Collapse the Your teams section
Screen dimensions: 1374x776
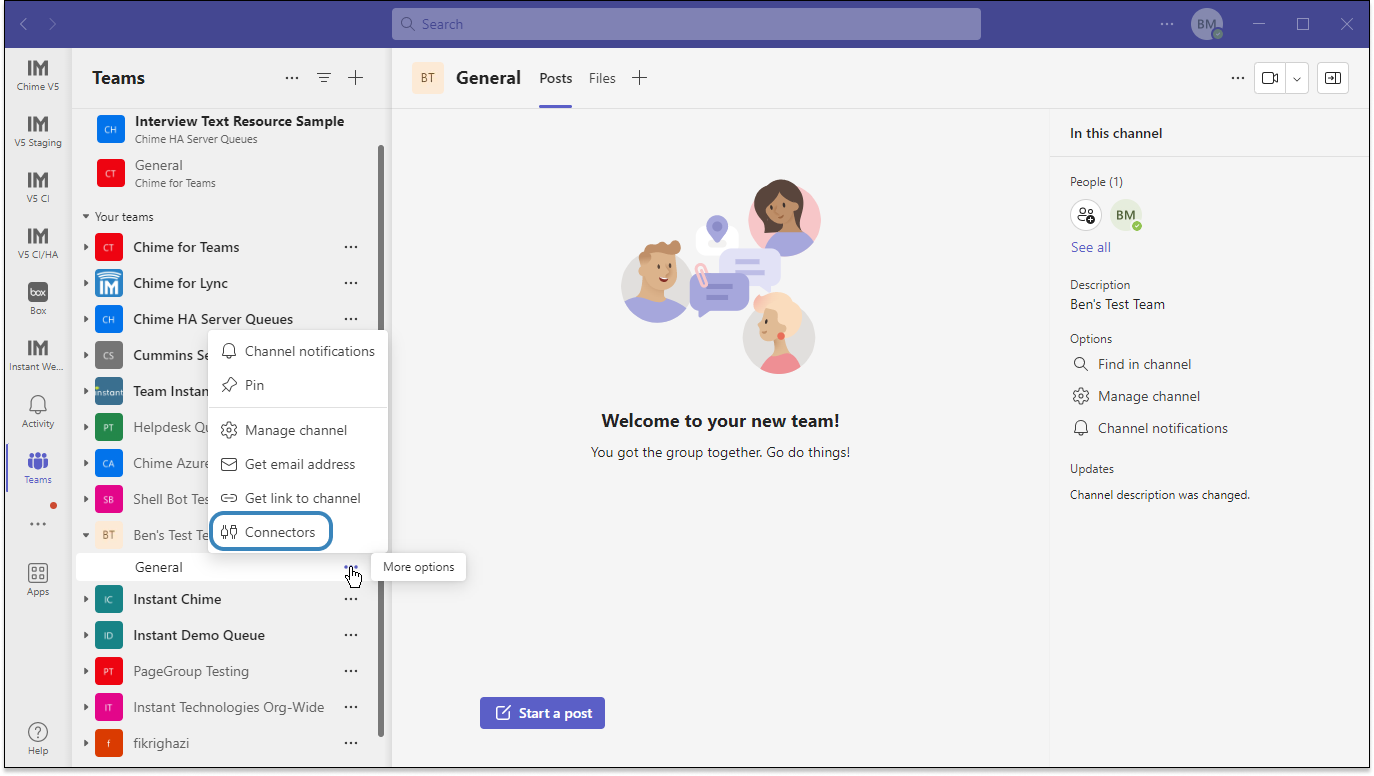coord(86,217)
